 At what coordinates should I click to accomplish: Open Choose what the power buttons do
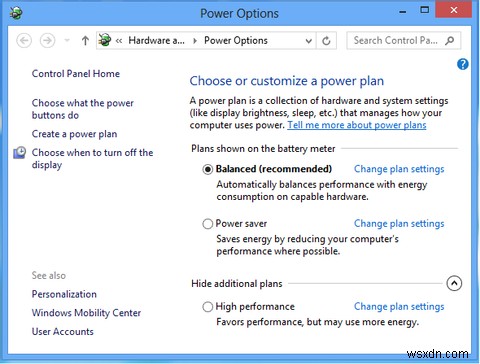click(83, 109)
